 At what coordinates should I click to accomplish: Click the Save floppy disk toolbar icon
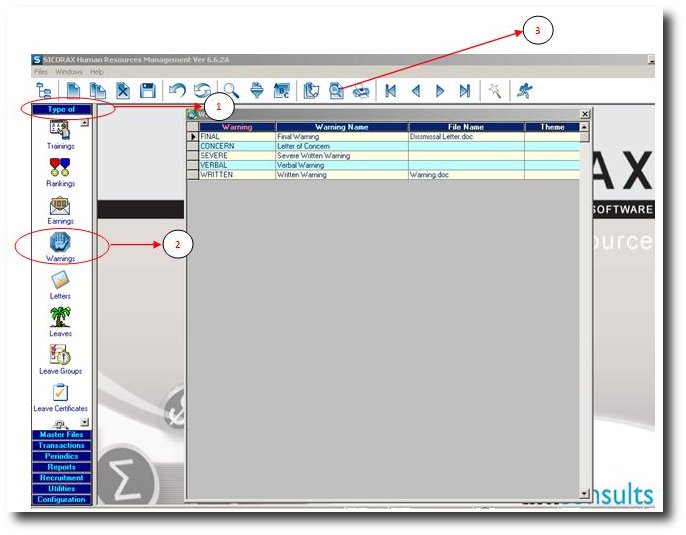tap(147, 90)
